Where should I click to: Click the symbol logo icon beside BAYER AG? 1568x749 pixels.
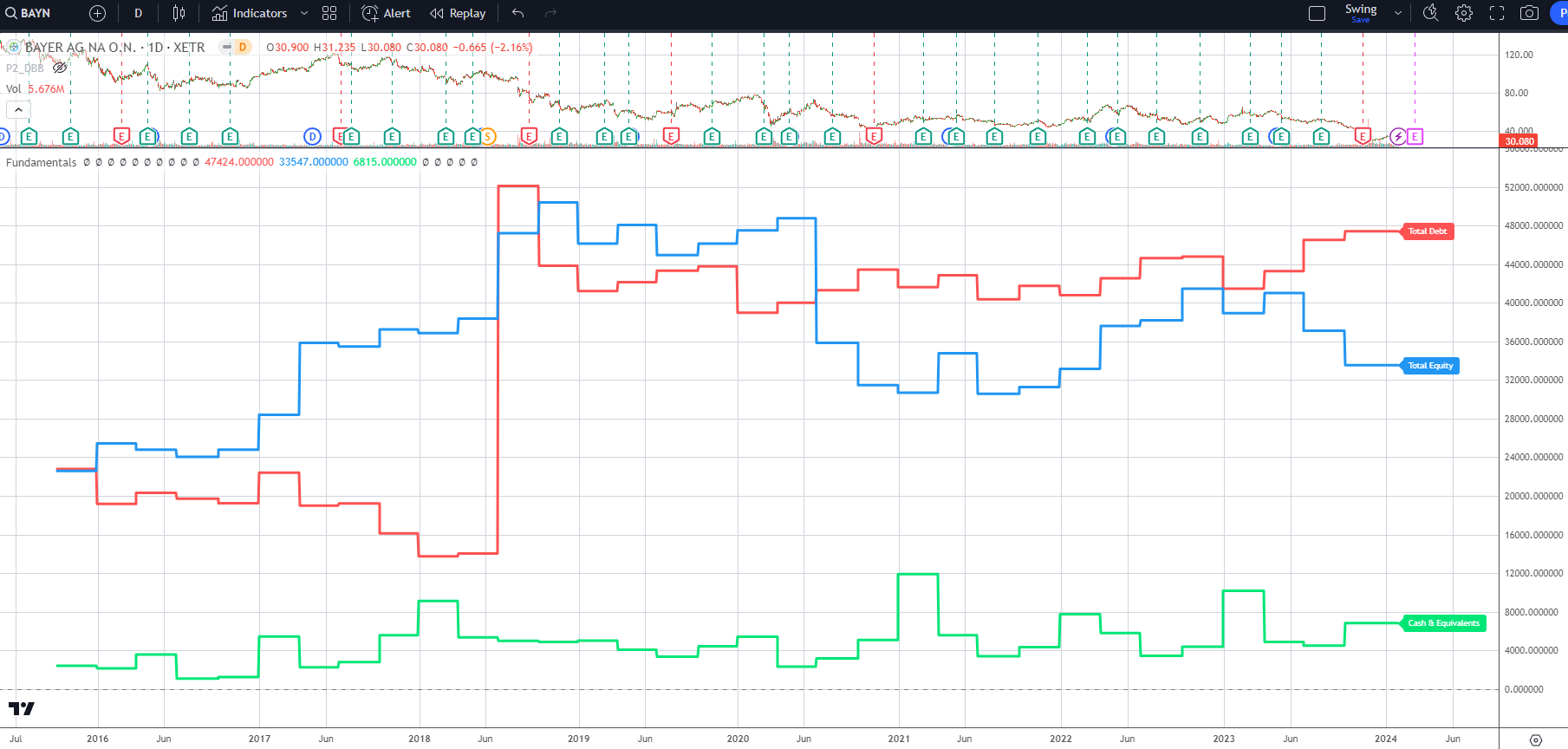[14, 47]
